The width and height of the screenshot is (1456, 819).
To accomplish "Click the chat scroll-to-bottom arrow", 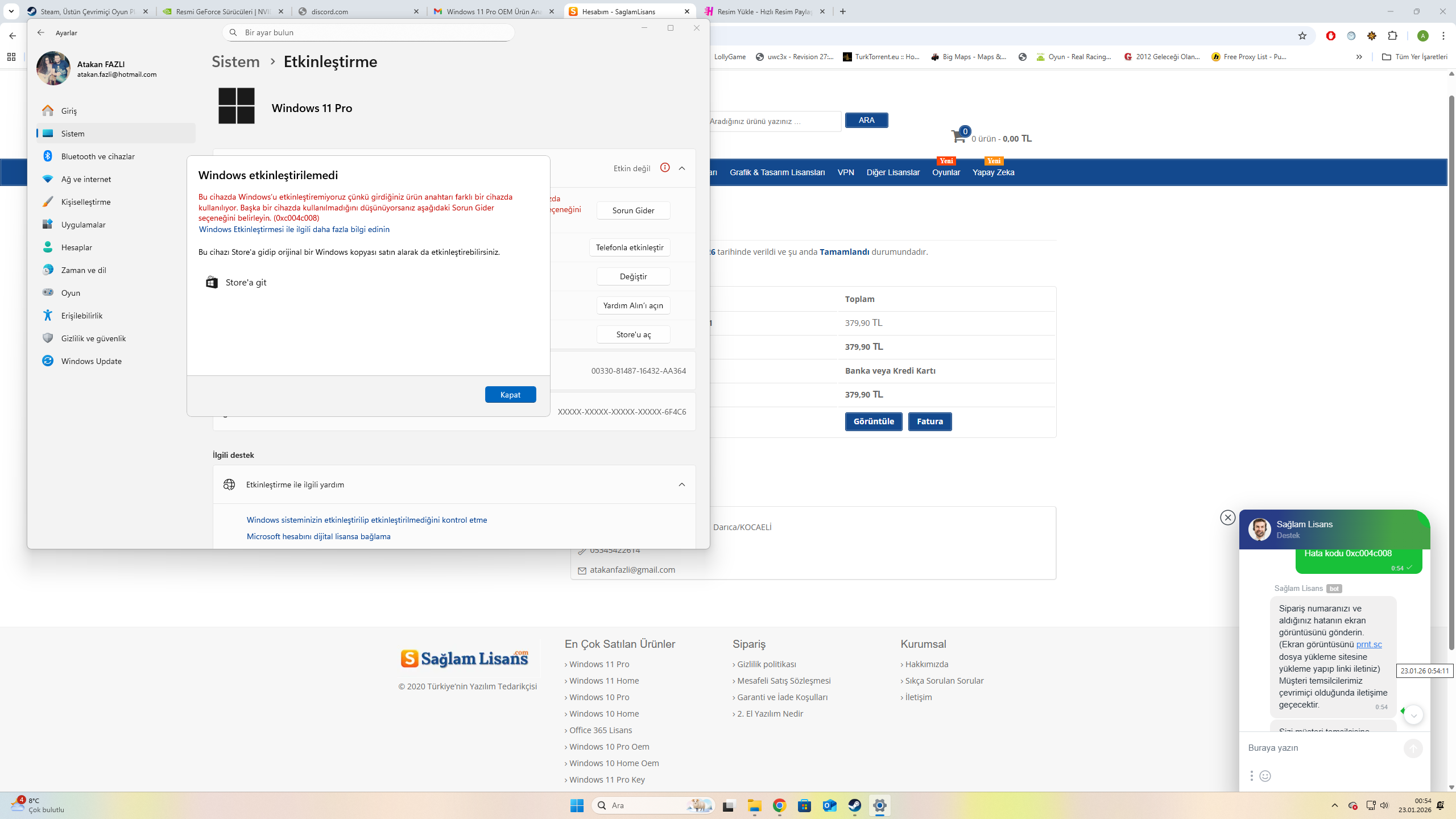I will tap(1413, 715).
